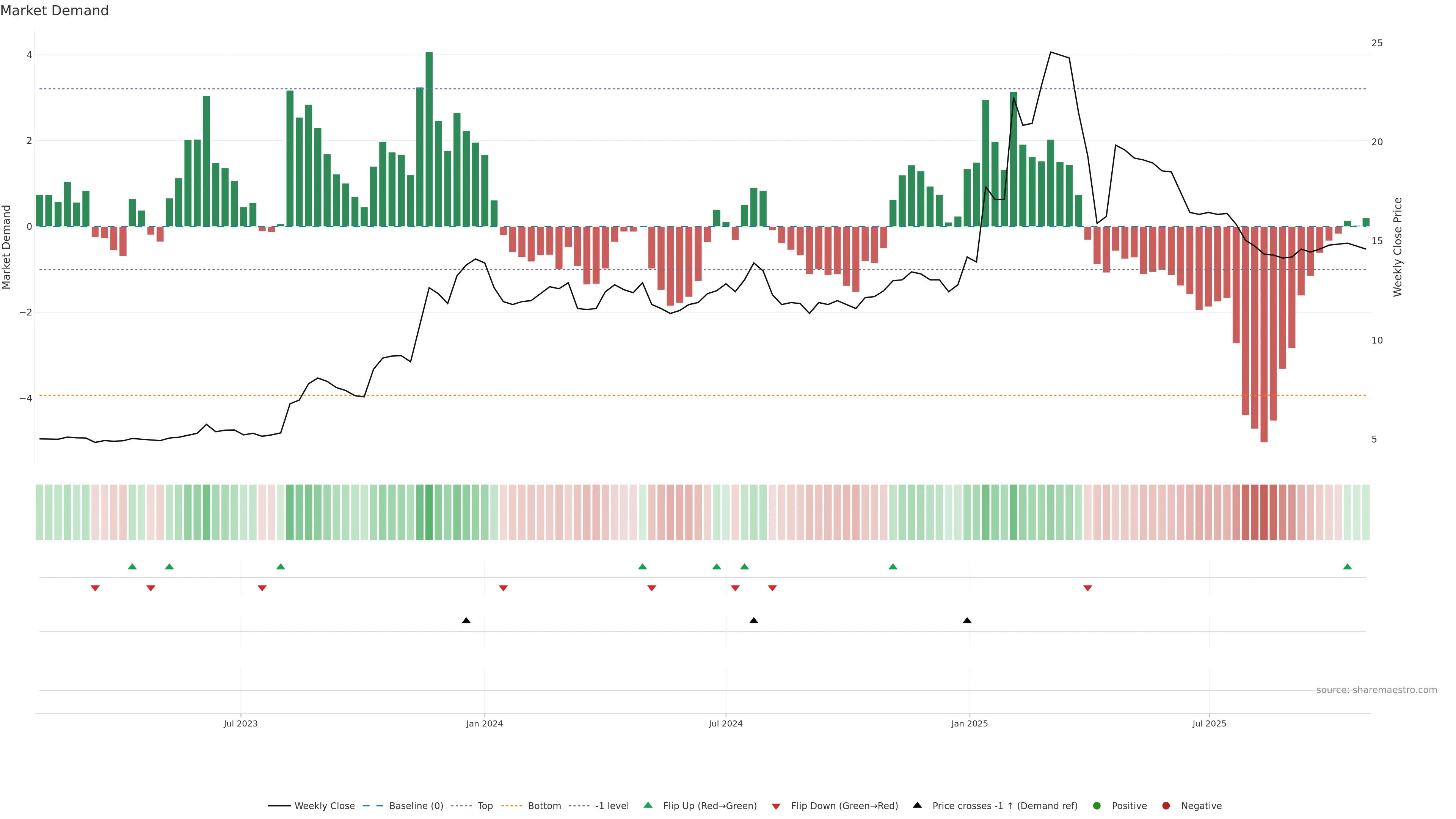The height and width of the screenshot is (819, 1456).
Task: Click the Price crosses -1 black triangle legend
Action: point(917,805)
